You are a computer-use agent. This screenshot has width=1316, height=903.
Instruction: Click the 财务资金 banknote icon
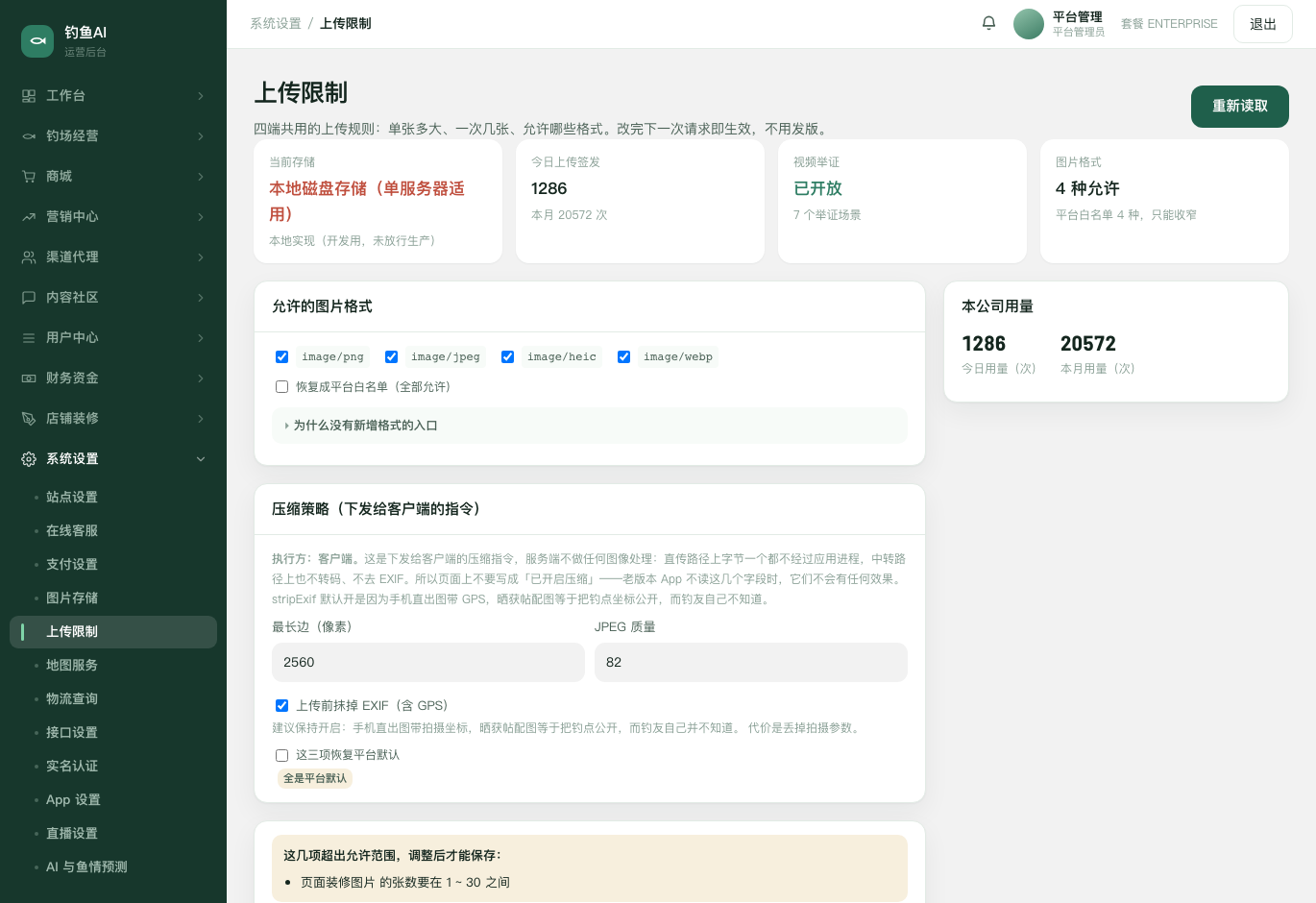tap(29, 378)
